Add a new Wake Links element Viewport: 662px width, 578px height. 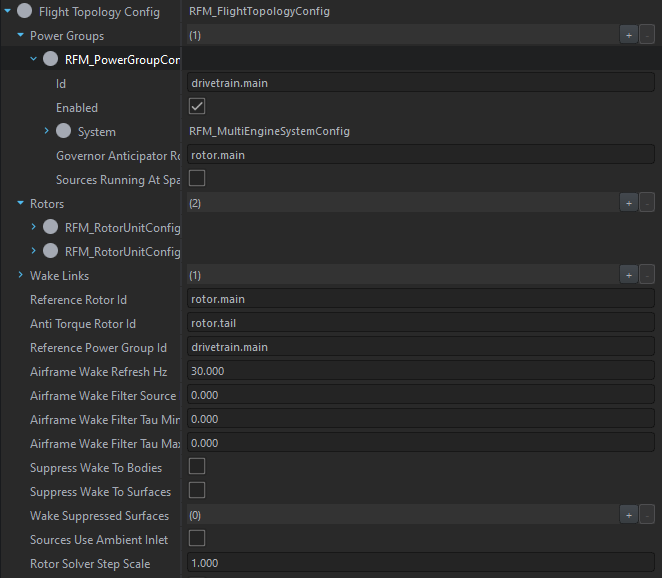pyautogui.click(x=629, y=275)
